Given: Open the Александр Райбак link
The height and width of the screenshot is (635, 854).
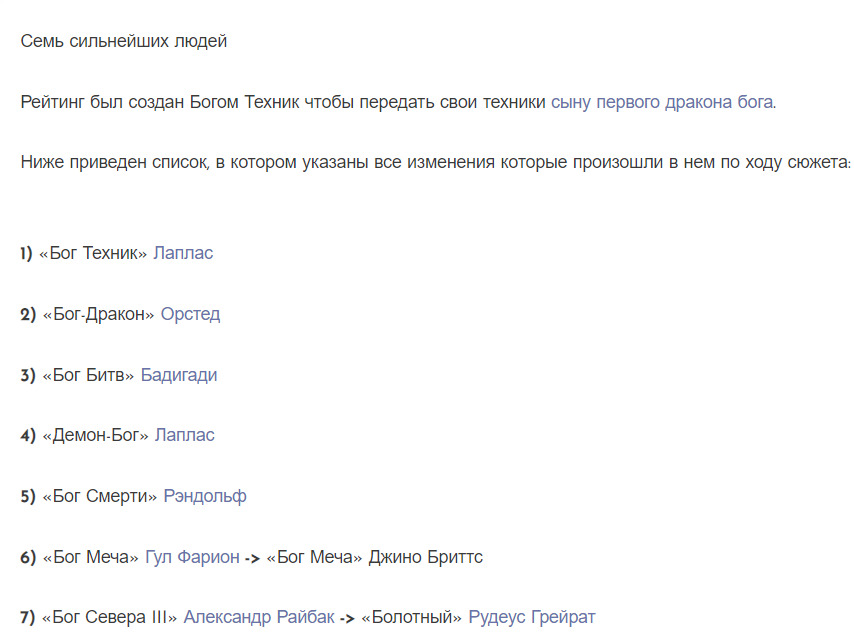Looking at the screenshot, I should tap(258, 617).
